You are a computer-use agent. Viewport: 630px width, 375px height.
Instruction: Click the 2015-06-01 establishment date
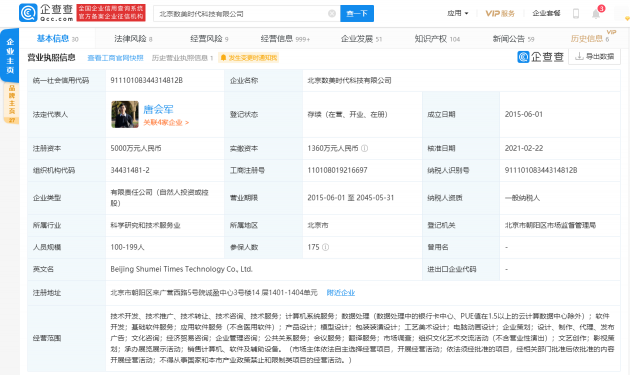[524, 114]
